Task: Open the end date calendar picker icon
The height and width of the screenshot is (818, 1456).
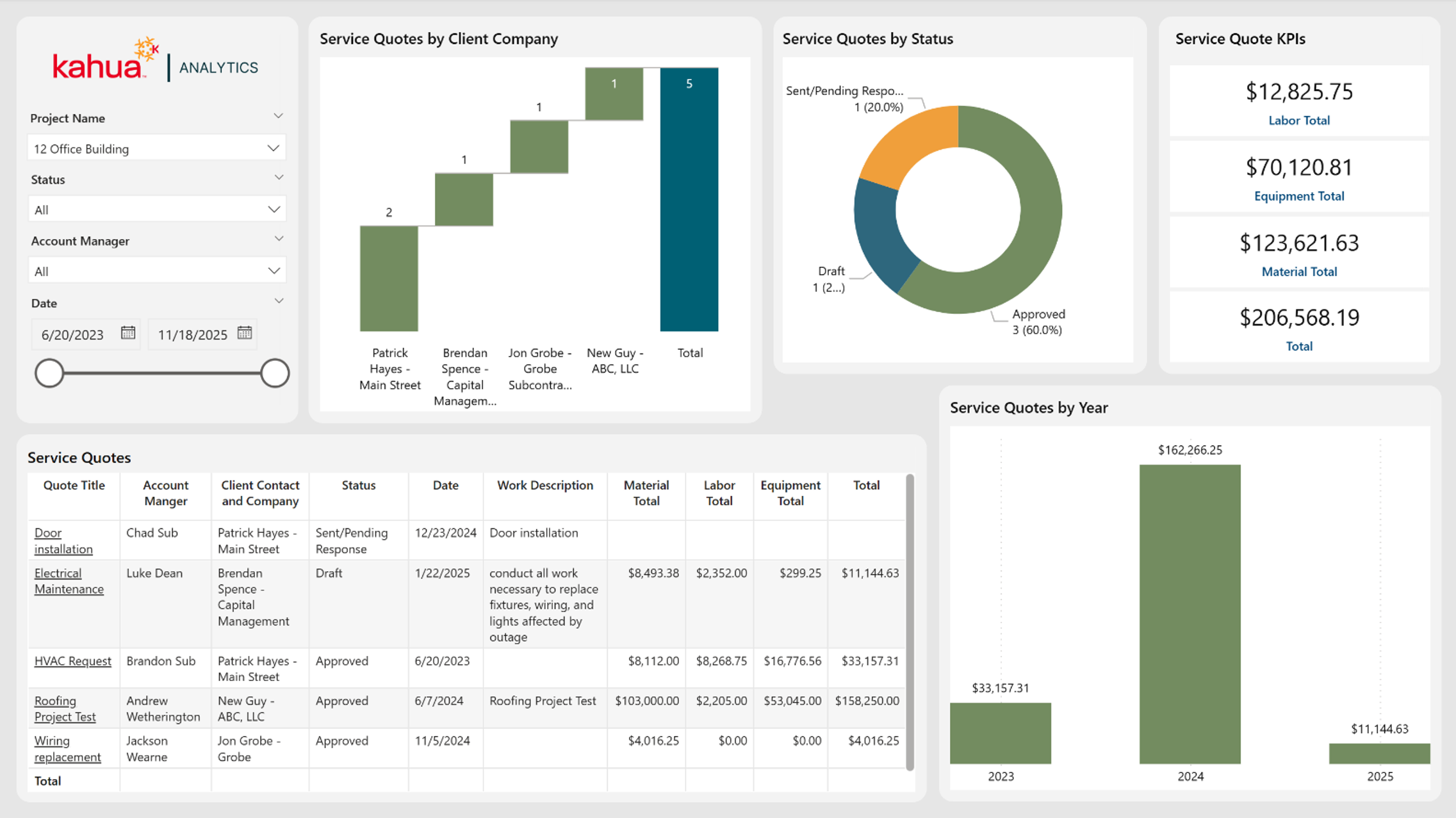Action: tap(245, 333)
